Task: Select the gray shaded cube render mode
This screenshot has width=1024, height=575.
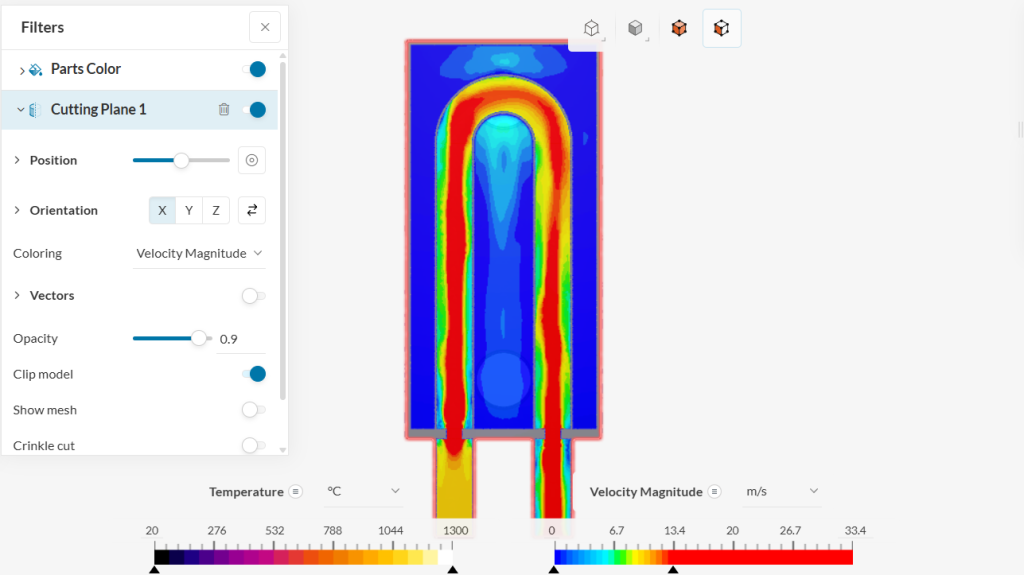Action: coord(635,29)
